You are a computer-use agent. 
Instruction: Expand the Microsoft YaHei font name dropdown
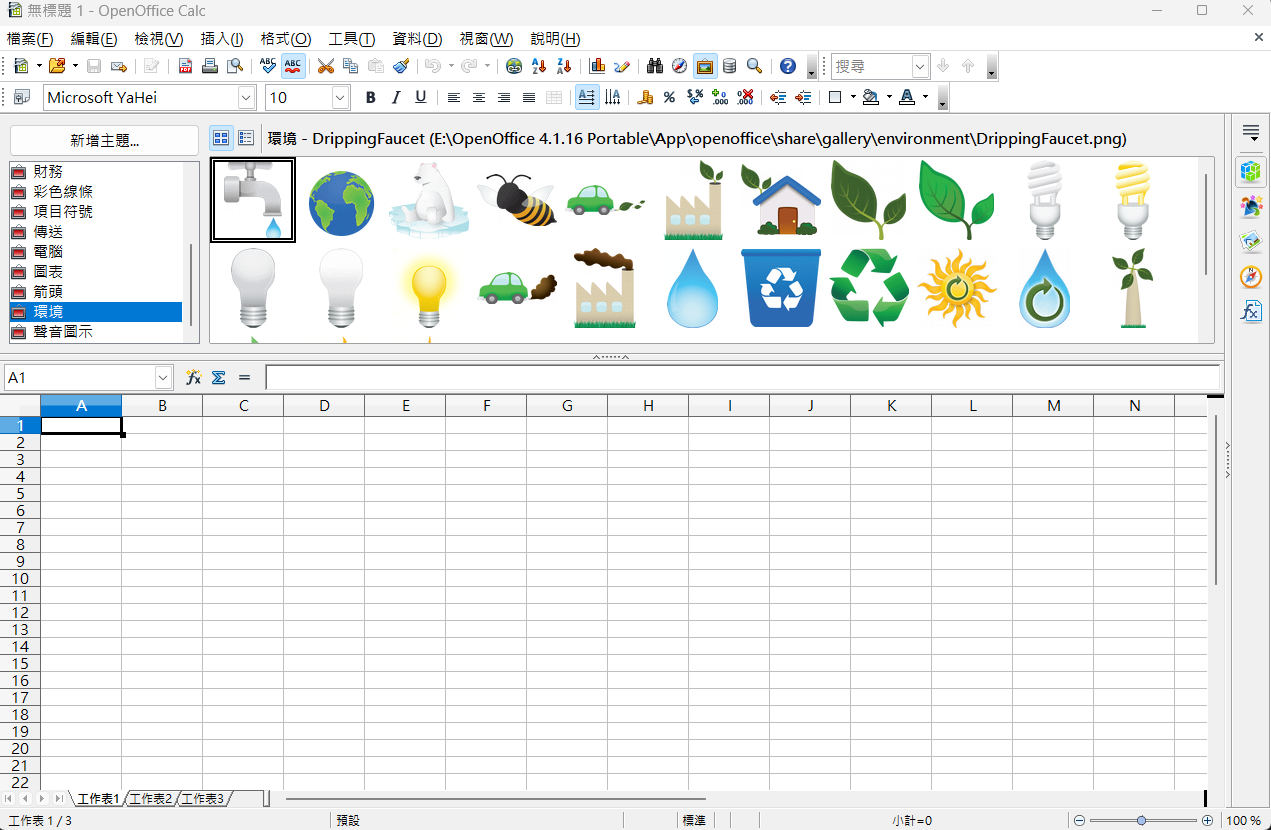click(x=246, y=98)
